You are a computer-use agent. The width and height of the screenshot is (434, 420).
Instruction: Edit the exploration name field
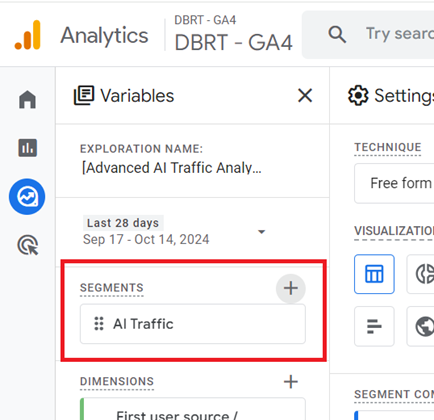(x=172, y=168)
